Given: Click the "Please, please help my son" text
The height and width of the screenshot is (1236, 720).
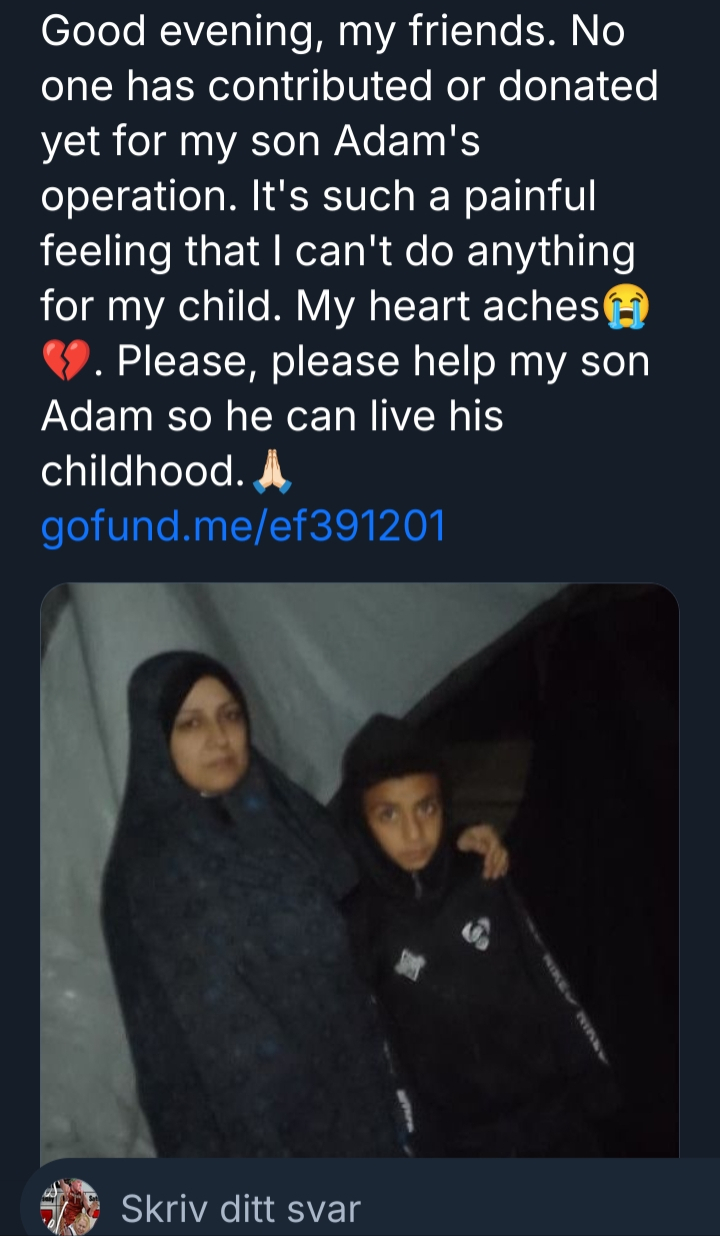Looking at the screenshot, I should point(380,362).
